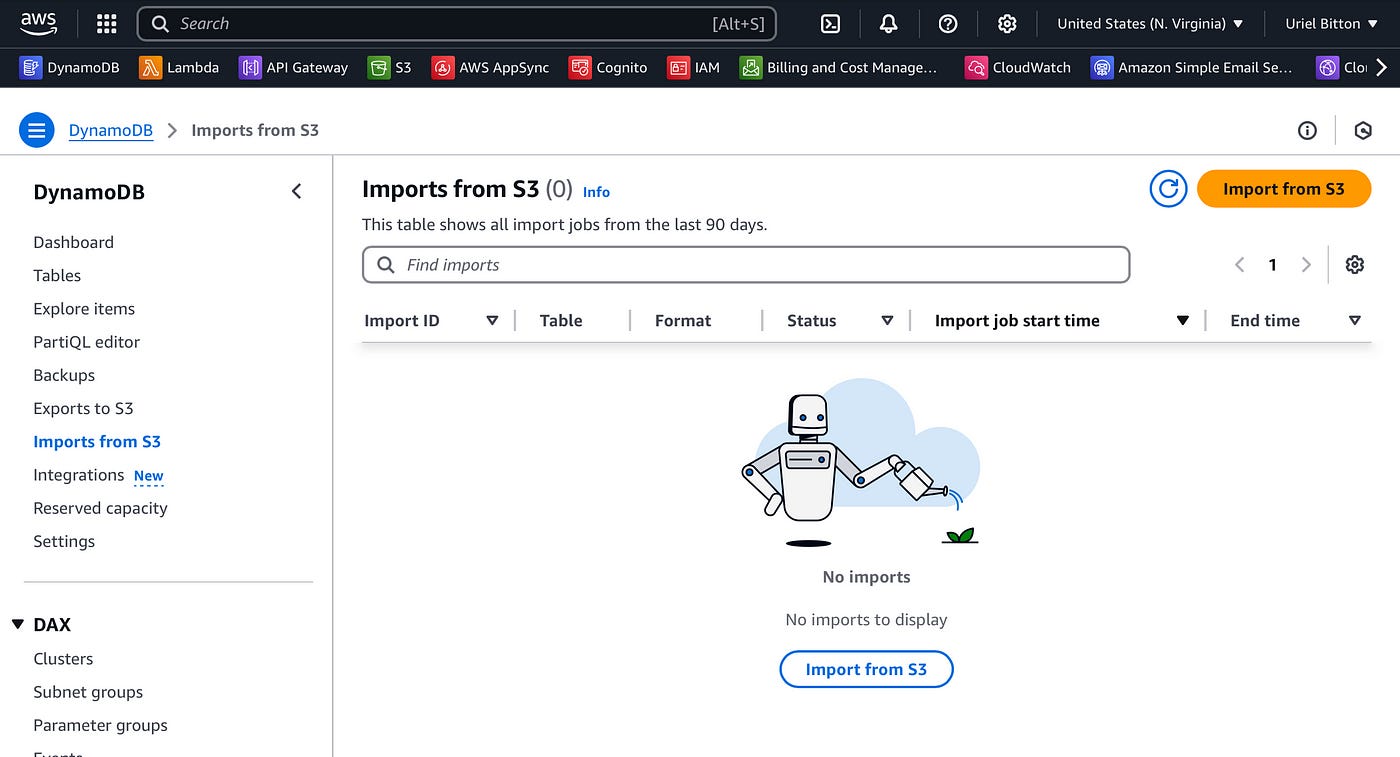This screenshot has height=757, width=1400.
Task: Open the help question mark icon
Action: [948, 24]
